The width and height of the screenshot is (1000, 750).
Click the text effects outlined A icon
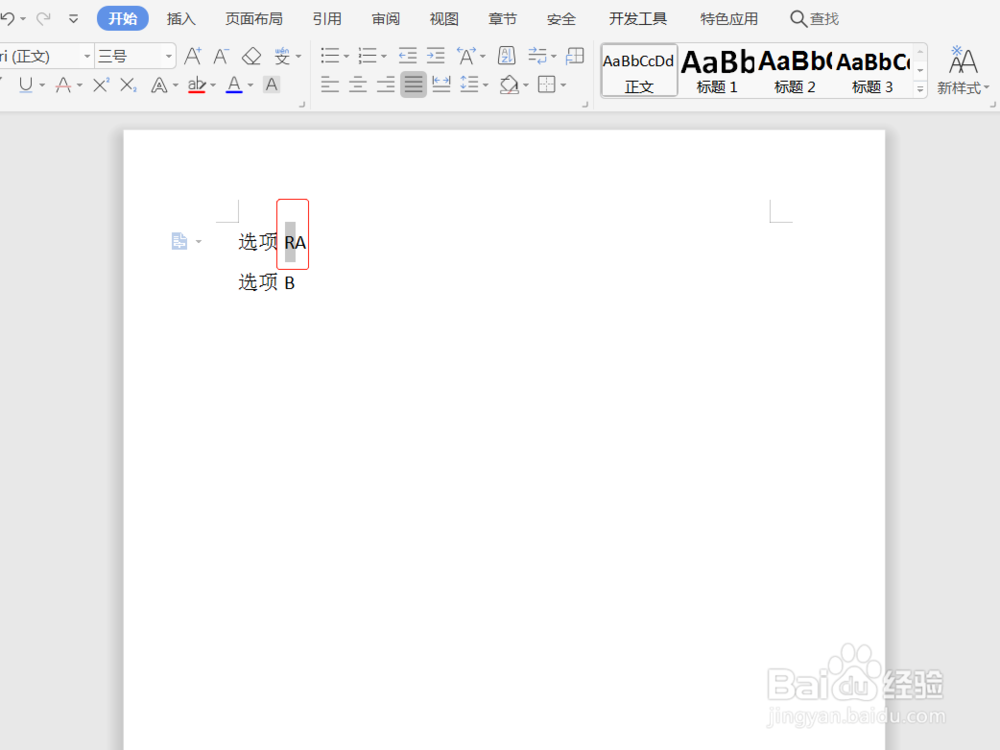[x=159, y=85]
